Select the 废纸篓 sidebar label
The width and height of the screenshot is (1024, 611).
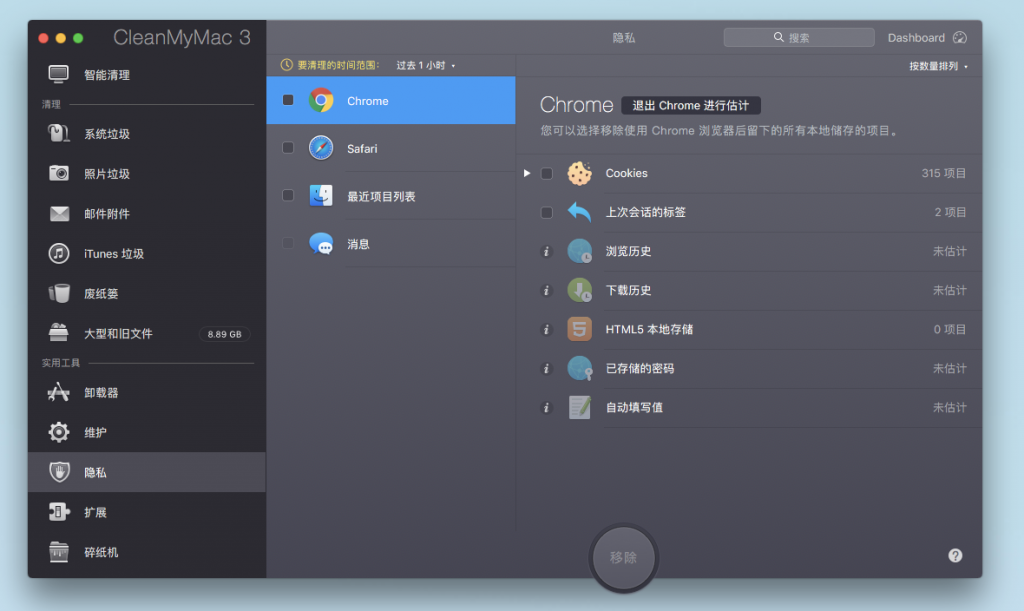coord(101,294)
